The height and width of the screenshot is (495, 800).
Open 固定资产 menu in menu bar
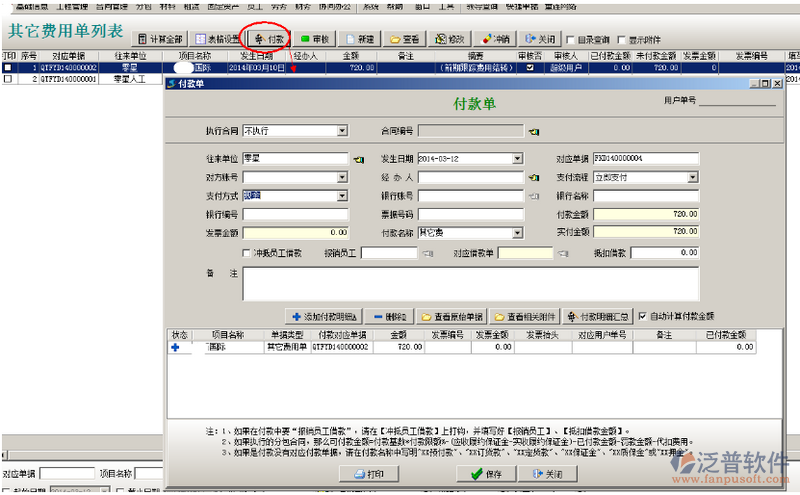(x=223, y=6)
